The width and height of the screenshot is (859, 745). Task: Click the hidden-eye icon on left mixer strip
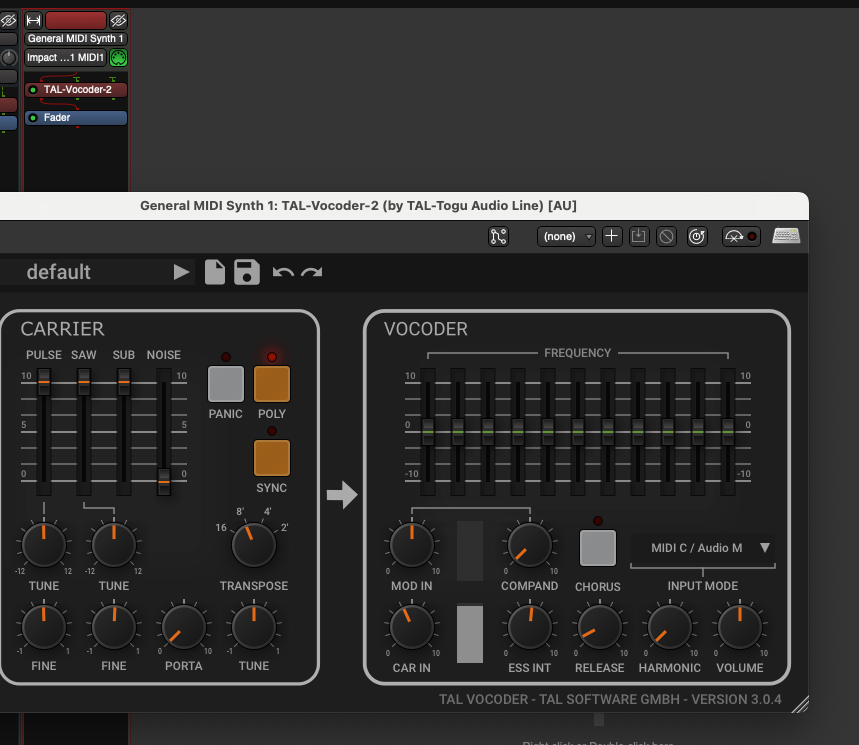[x=8, y=21]
